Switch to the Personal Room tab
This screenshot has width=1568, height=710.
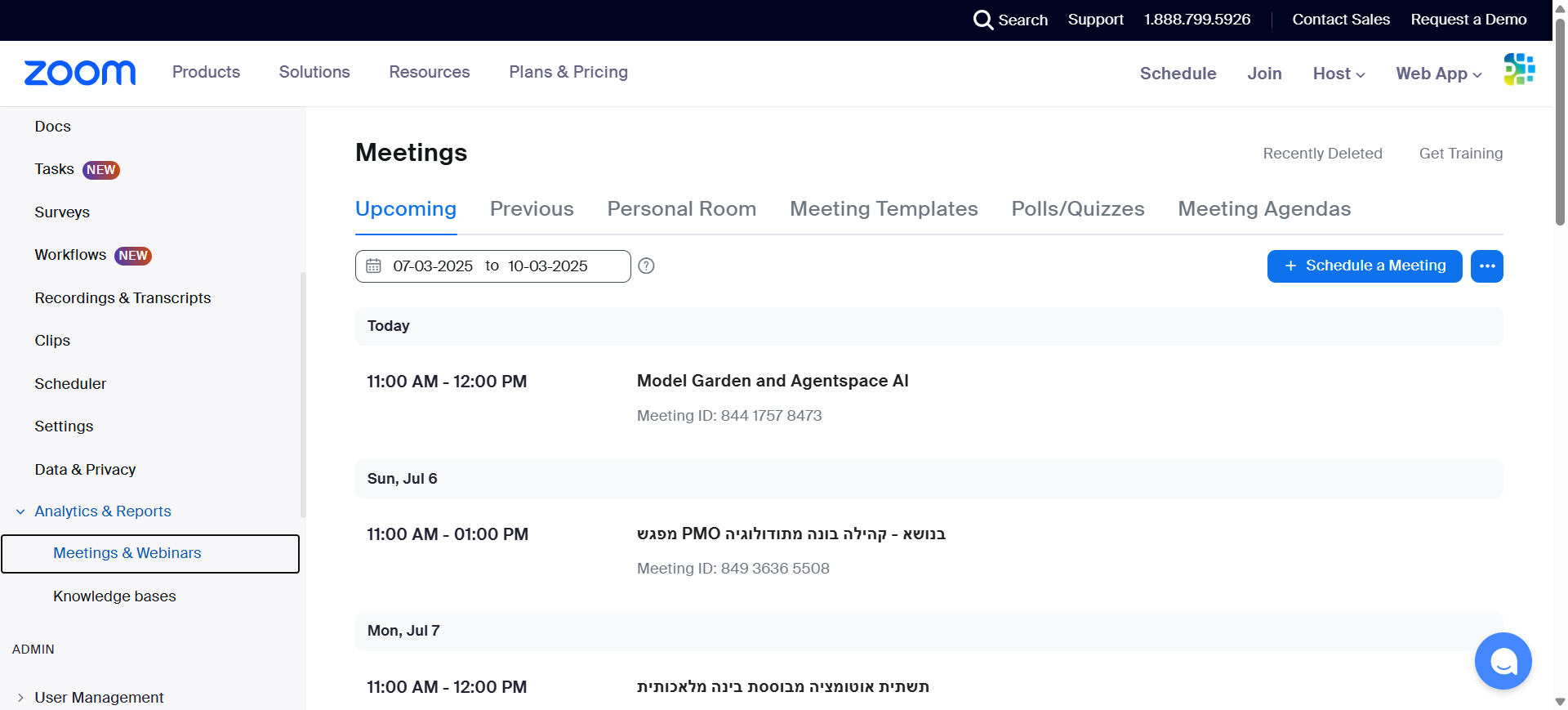[x=682, y=209]
